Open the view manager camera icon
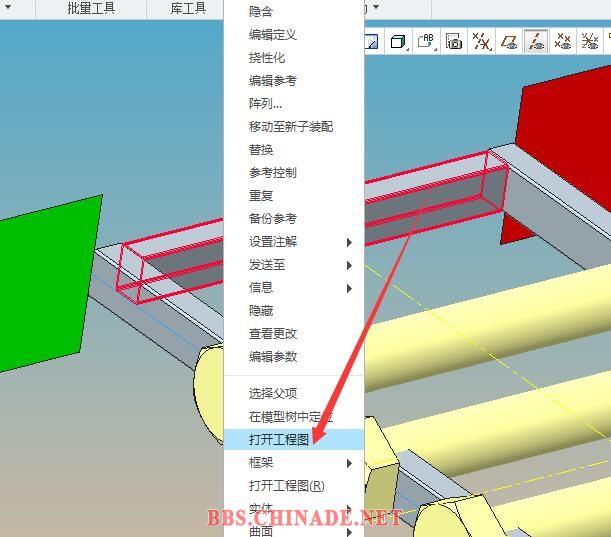The image size is (611, 537). point(454,41)
